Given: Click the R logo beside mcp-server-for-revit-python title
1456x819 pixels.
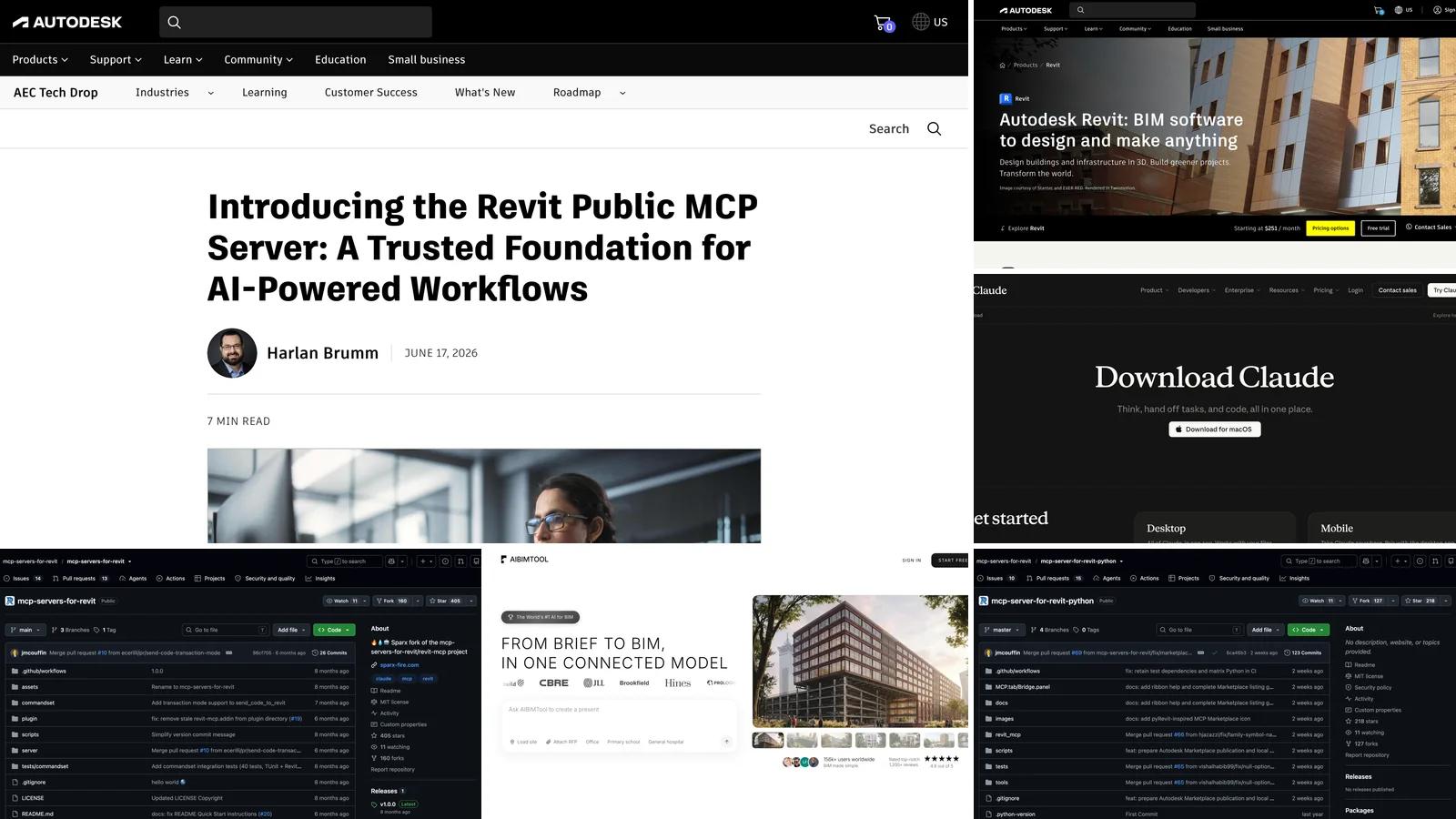Looking at the screenshot, I should (984, 602).
